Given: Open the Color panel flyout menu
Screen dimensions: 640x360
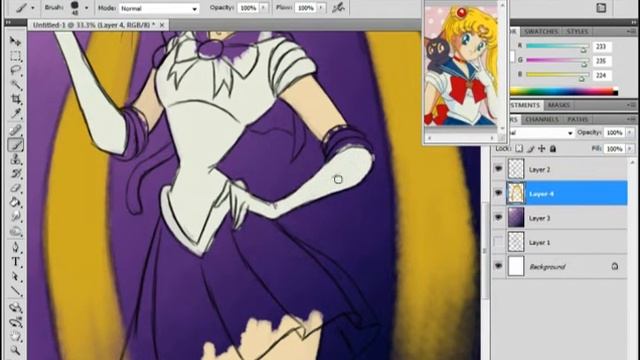Looking at the screenshot, I should [x=631, y=31].
